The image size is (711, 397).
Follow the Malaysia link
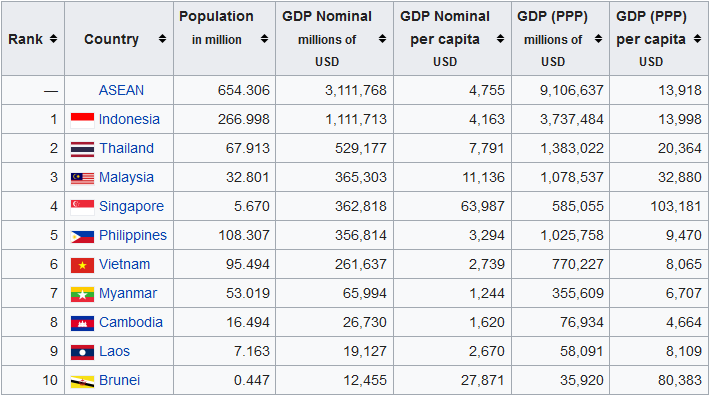tap(127, 177)
